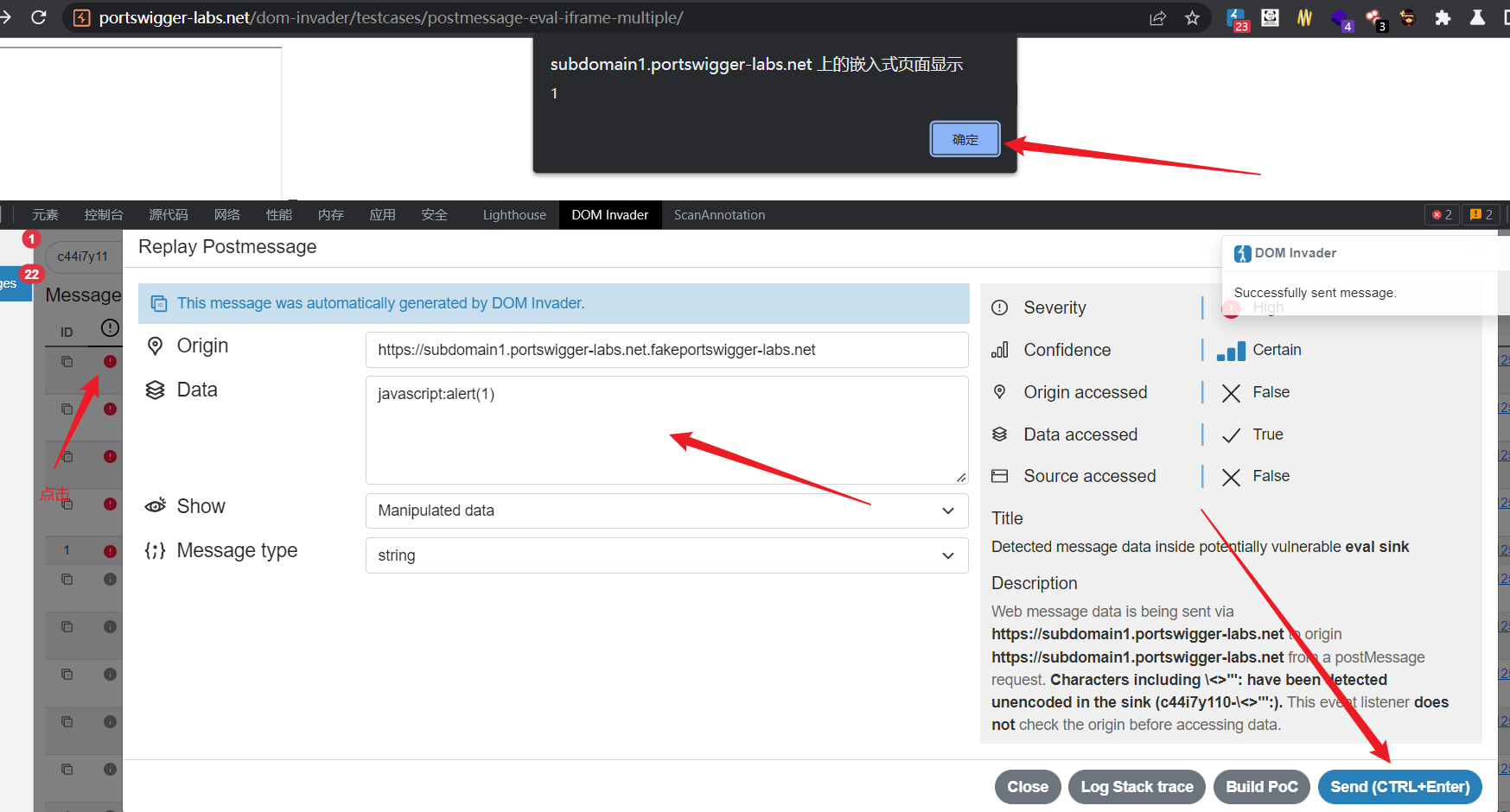Click the DOM Invader notification logo
The width and height of the screenshot is (1510, 812).
(x=1243, y=253)
